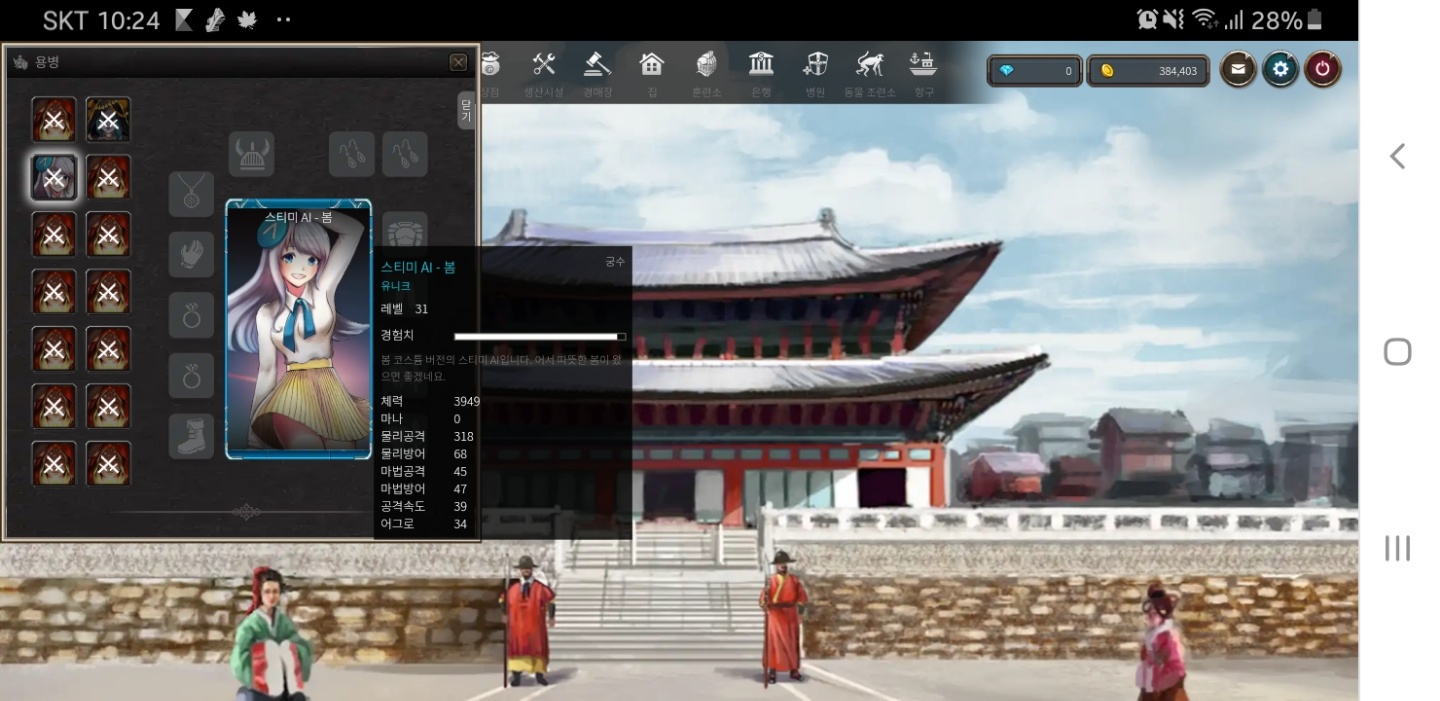The height and width of the screenshot is (701, 1440).
Task: Select the helmet equipment slot
Action: pos(251,154)
